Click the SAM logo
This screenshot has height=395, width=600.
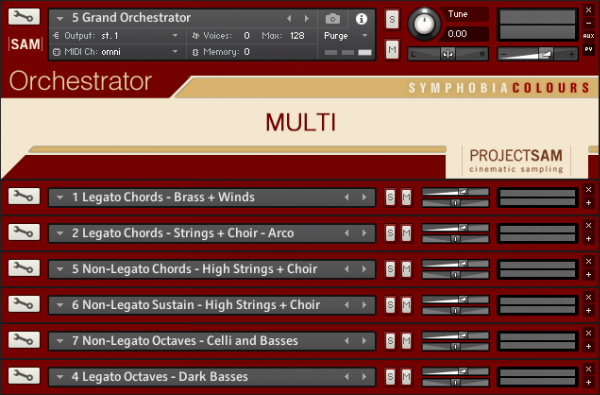point(25,44)
